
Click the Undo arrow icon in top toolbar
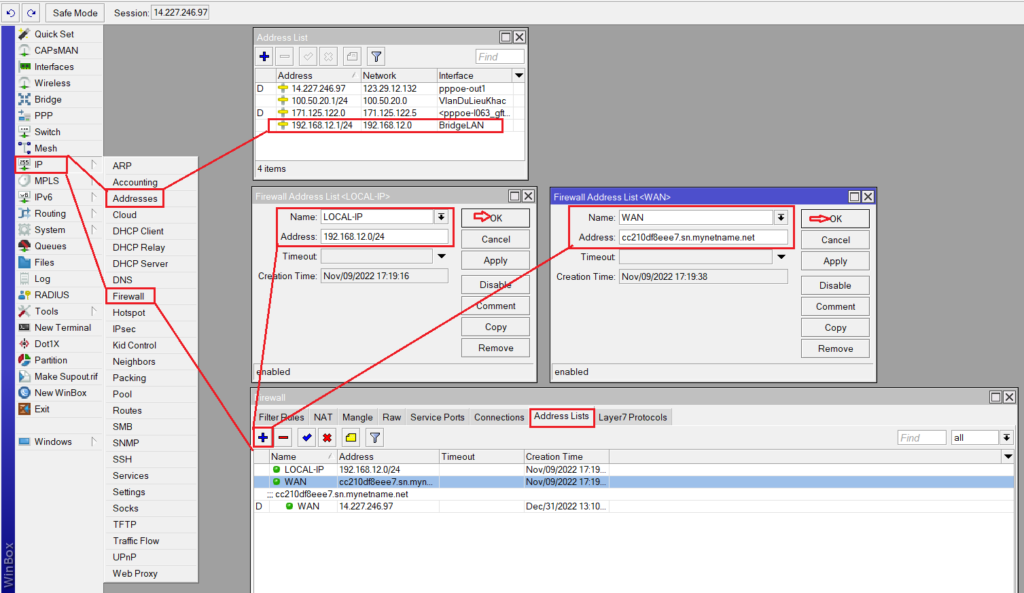pos(11,12)
